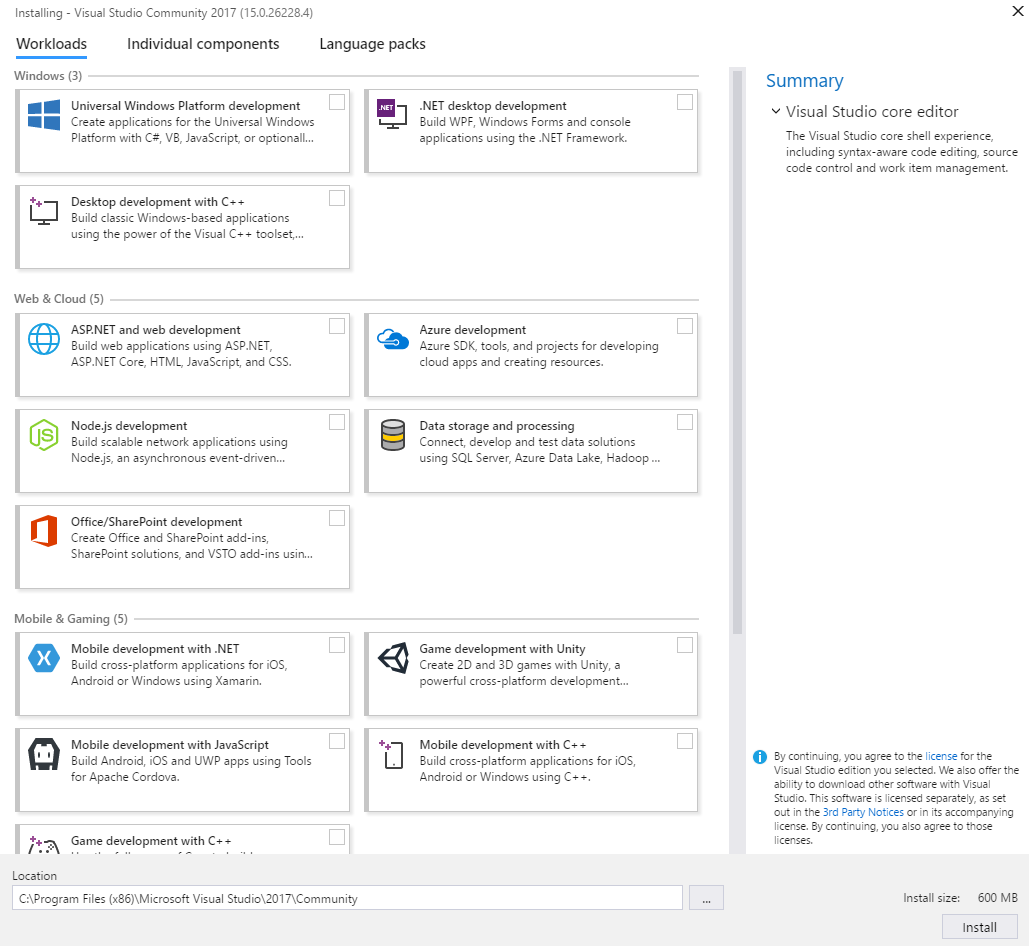This screenshot has height=946, width=1029.
Task: Click the Mobile development with JavaScript title
Action: [170, 745]
